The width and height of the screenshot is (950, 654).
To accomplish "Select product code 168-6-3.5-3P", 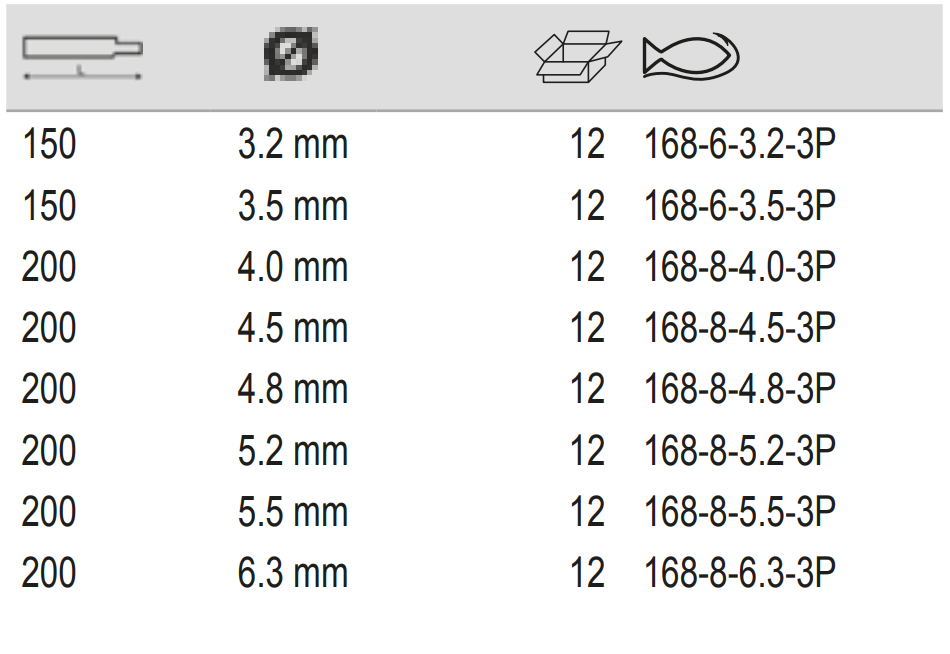I will [x=739, y=207].
